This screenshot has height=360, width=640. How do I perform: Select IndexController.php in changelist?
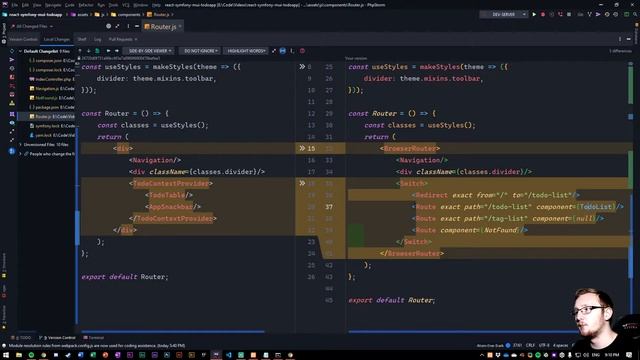[x=52, y=79]
